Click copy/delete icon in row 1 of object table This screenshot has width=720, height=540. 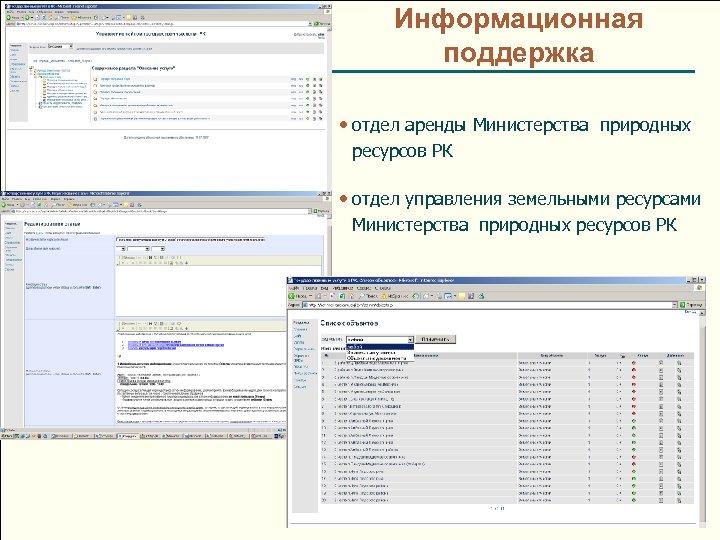coord(679,363)
